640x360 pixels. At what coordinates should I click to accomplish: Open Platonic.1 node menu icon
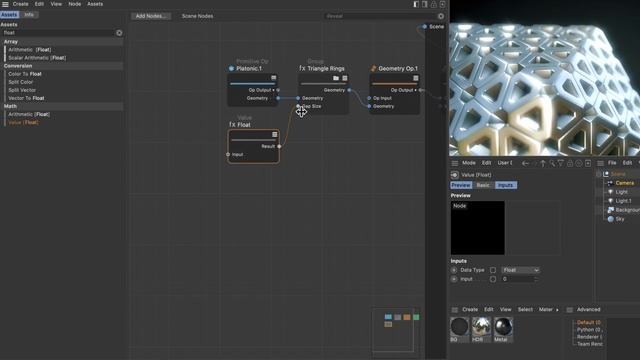(x=273, y=78)
